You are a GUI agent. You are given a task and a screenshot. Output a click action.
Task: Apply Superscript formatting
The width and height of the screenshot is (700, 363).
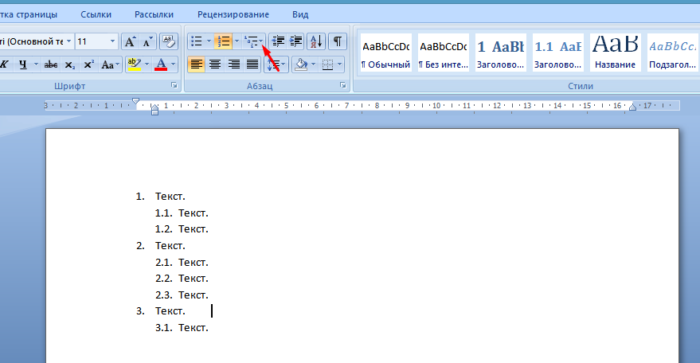tap(89, 65)
